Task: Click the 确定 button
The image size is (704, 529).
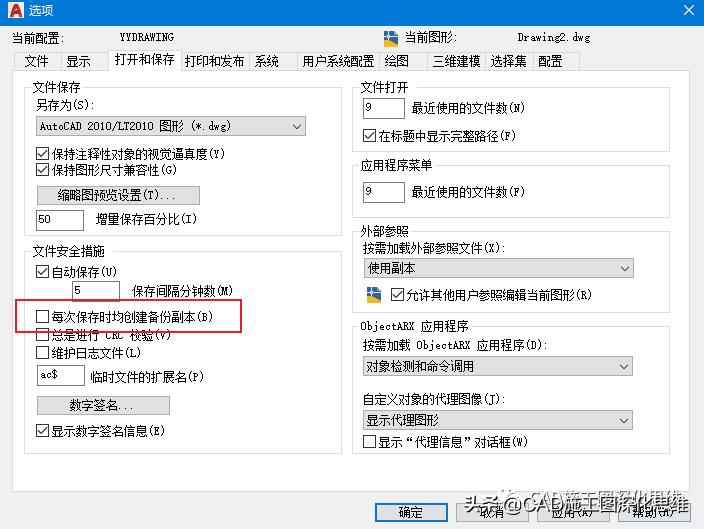Action: coord(411,512)
